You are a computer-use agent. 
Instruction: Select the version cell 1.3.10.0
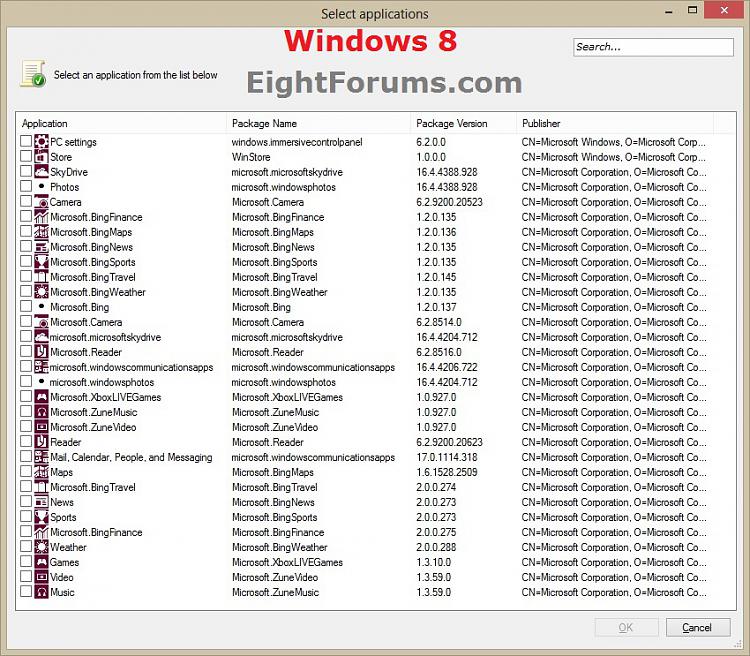[x=433, y=562]
